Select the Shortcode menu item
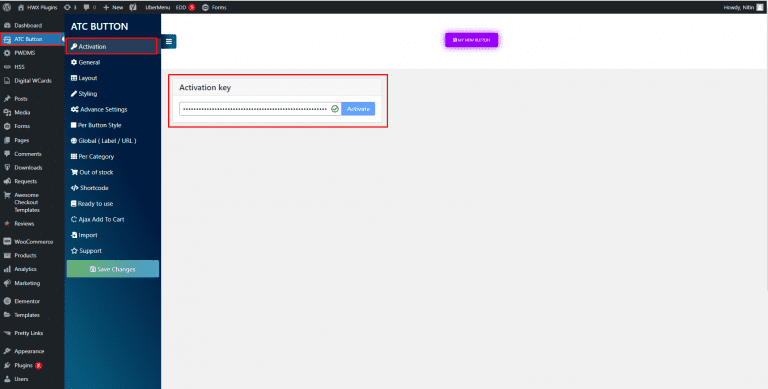768x389 pixels. click(x=90, y=188)
